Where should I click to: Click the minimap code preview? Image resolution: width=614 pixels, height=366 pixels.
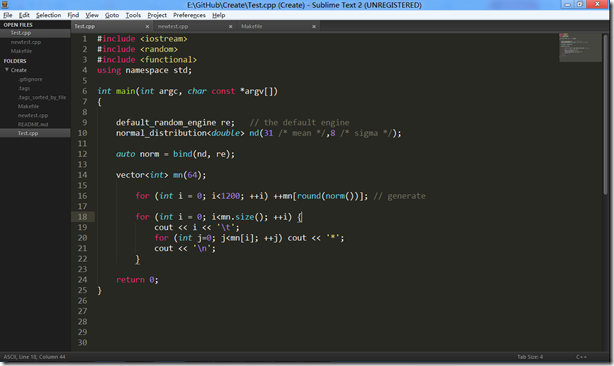[x=580, y=47]
